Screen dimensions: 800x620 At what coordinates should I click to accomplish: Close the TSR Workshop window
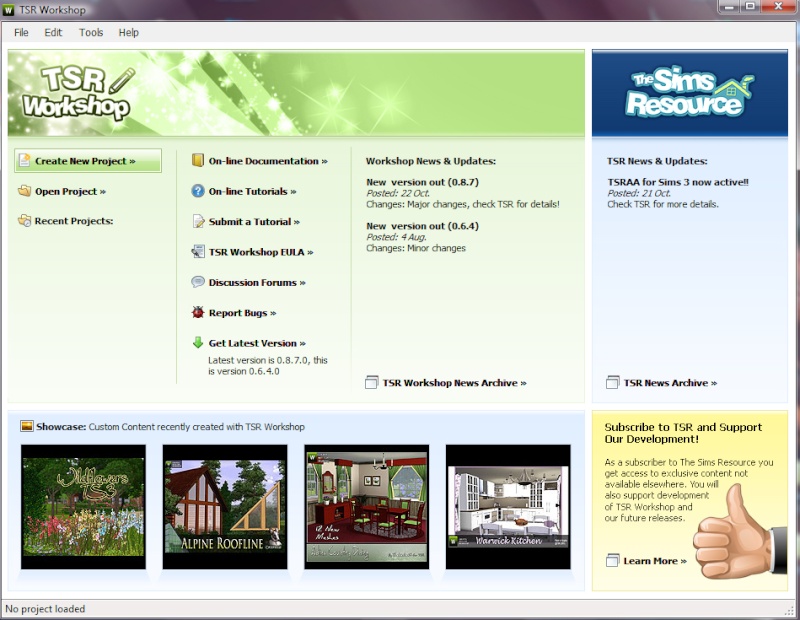coord(779,7)
